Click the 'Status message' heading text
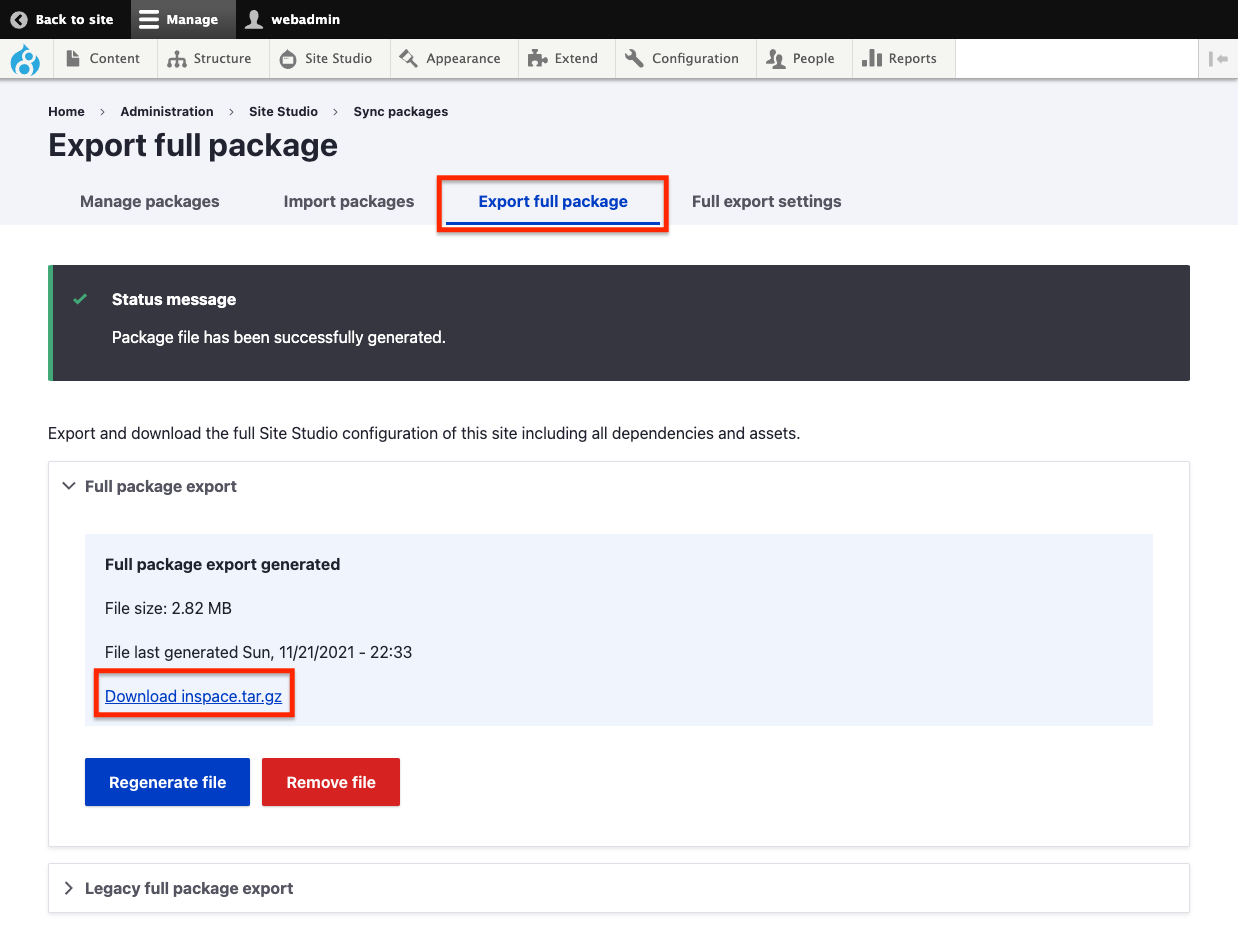This screenshot has height=927, width=1238. [x=174, y=299]
